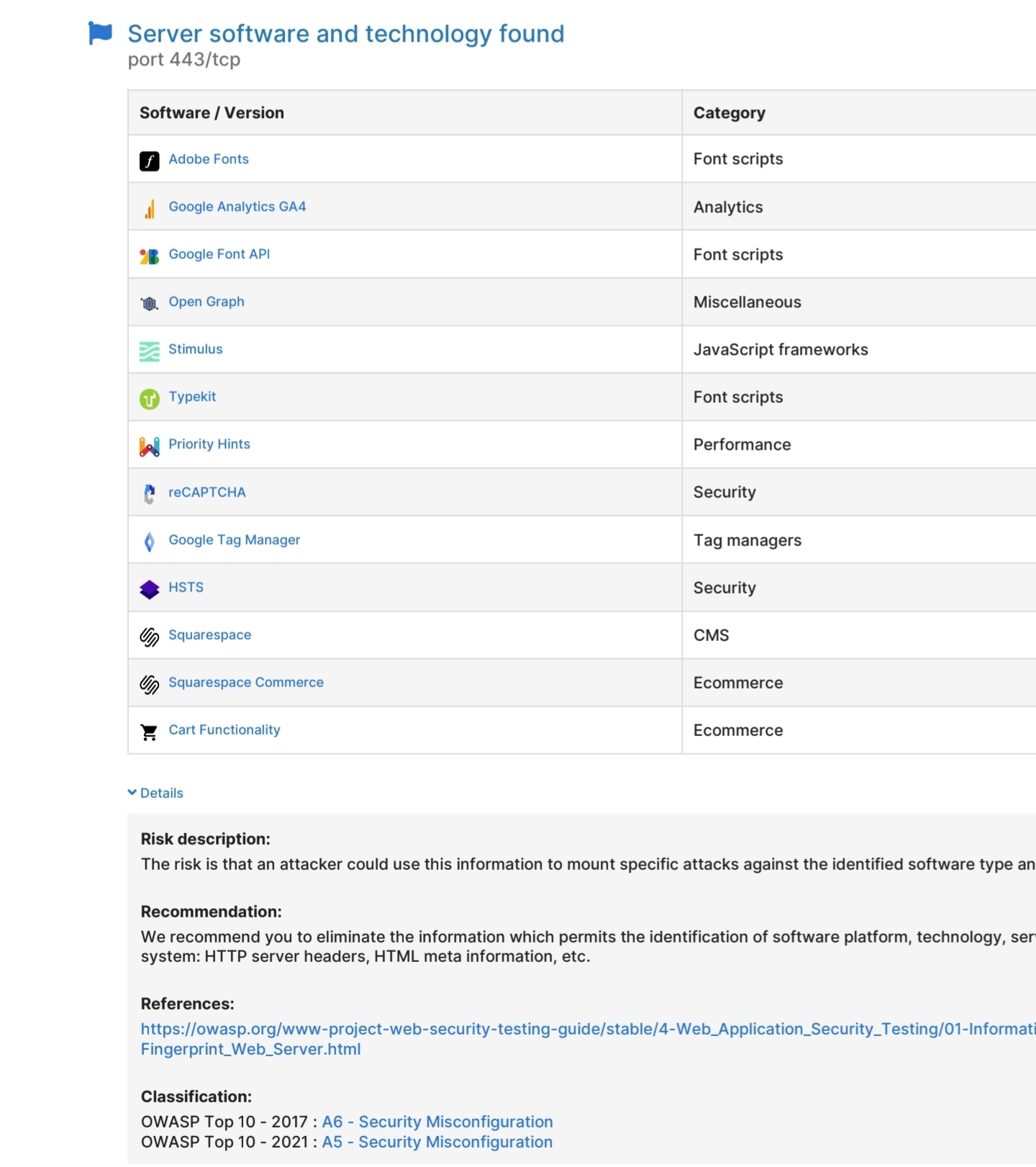Screen dimensions: 1036x1167
Task: Click the icon next to the Squarespace CMS row
Action: pos(149,637)
